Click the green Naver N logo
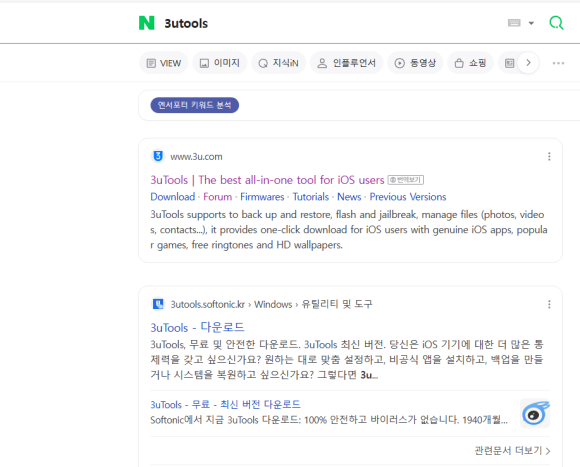 [x=146, y=23]
